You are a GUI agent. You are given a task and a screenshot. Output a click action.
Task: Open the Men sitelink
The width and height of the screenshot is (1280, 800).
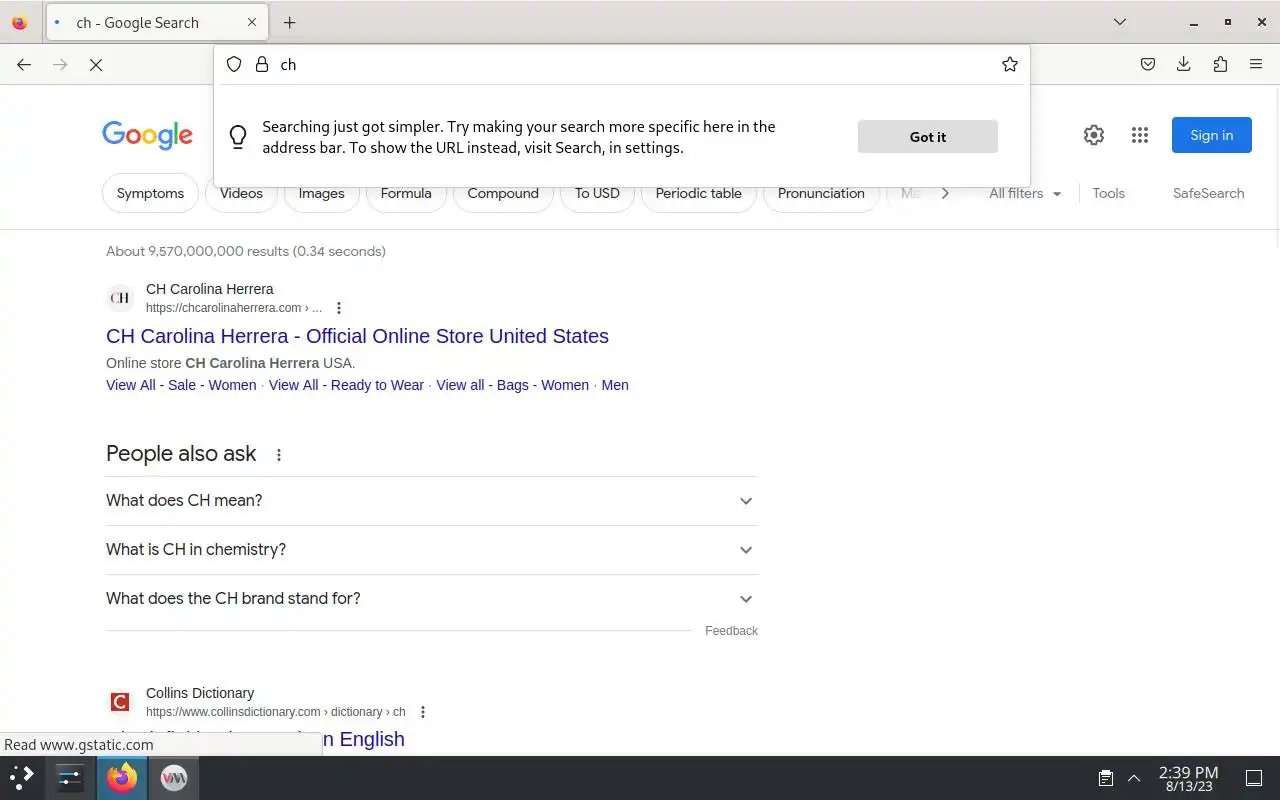pyautogui.click(x=615, y=385)
